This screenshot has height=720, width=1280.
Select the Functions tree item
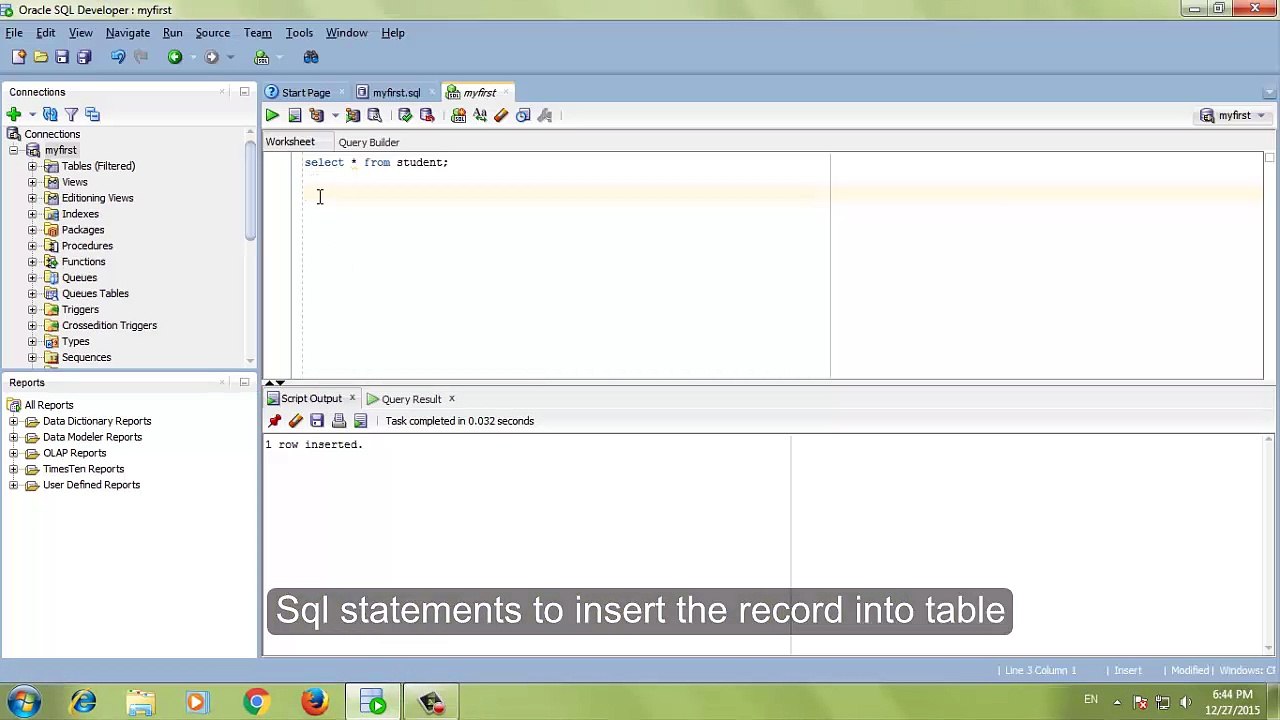(x=83, y=262)
